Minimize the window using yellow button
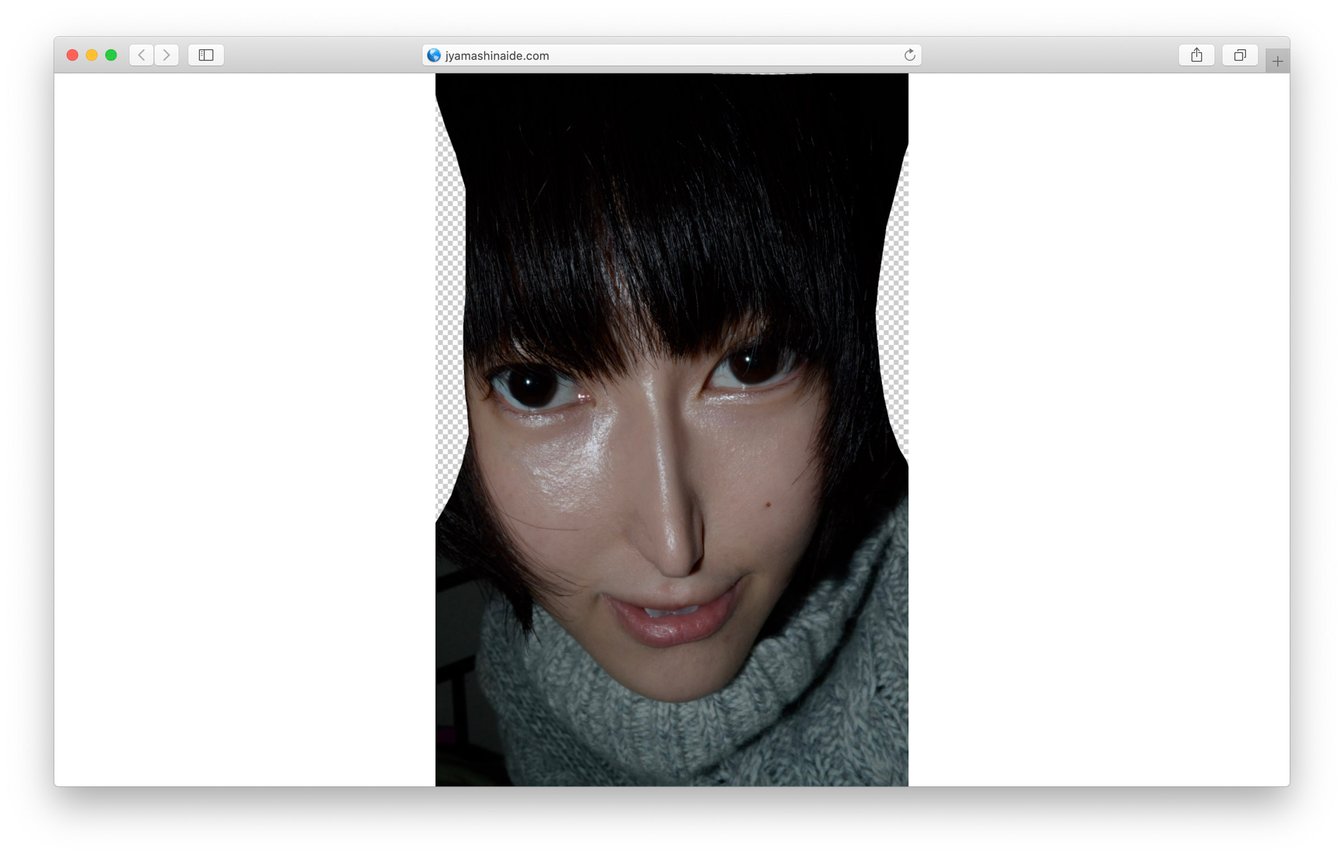The width and height of the screenshot is (1344, 858). [91, 55]
